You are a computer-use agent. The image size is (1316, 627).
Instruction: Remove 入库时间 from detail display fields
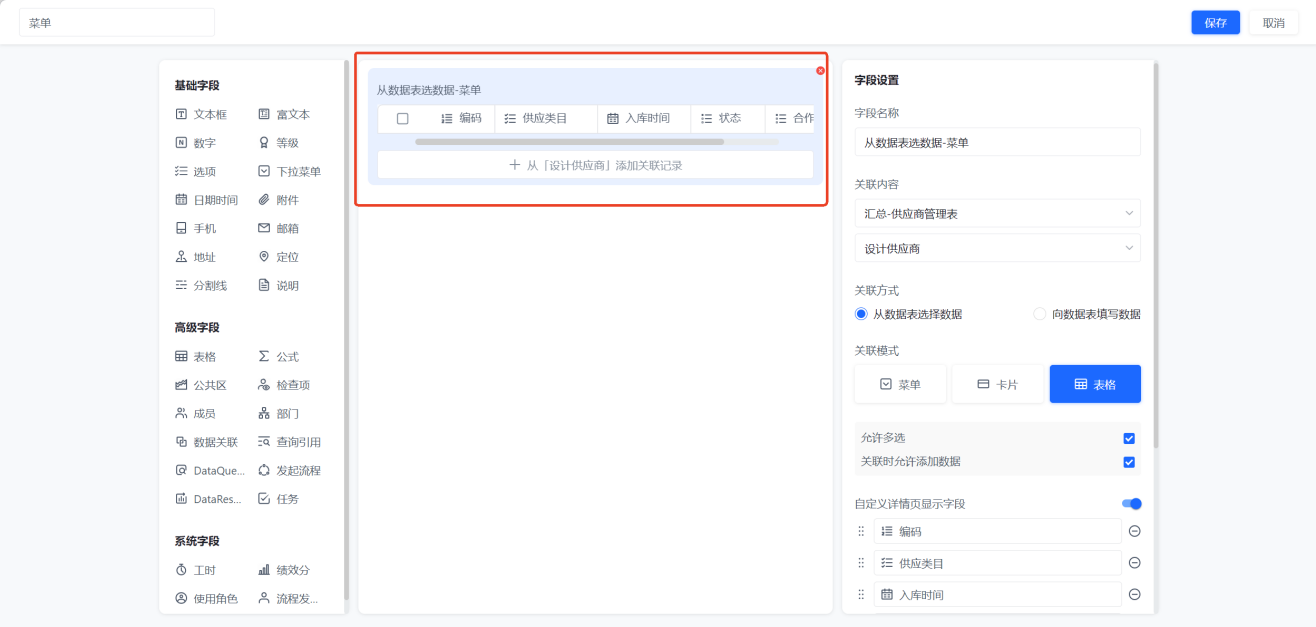click(1134, 595)
